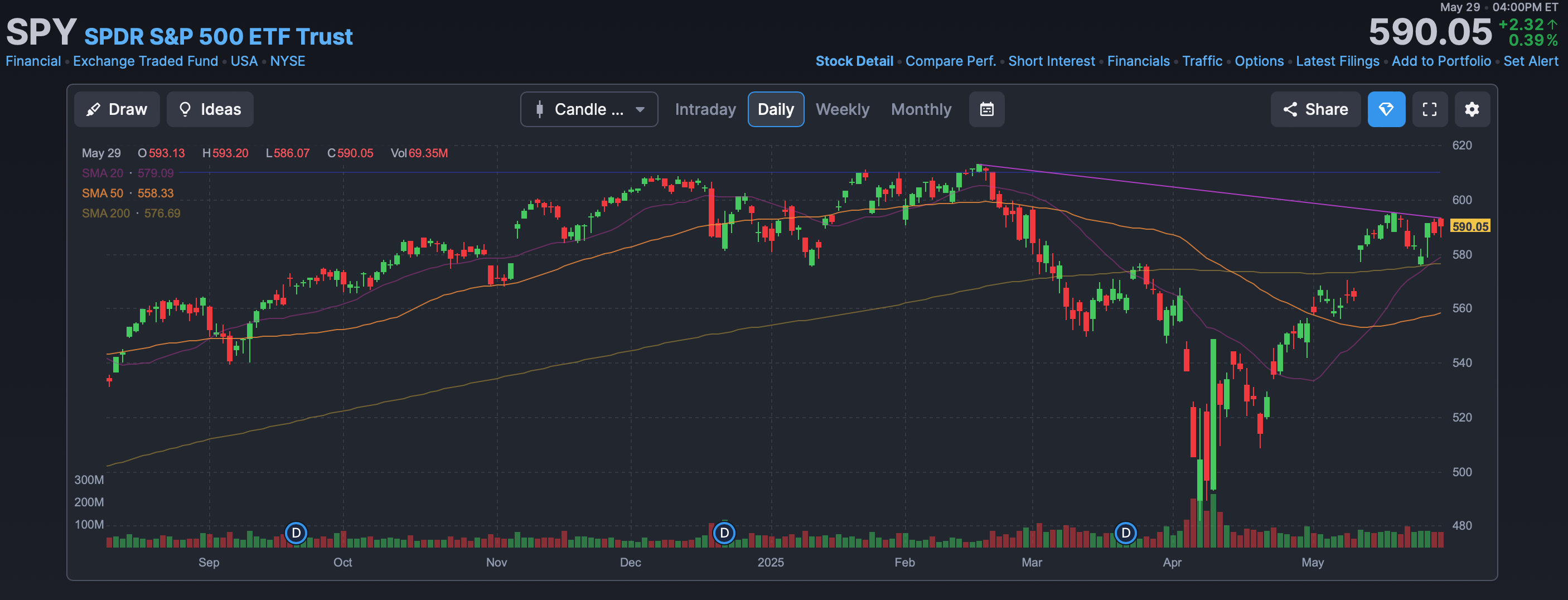Open the Exchange Traded Fund industry link
Image resolution: width=1568 pixels, height=600 pixels.
(146, 61)
